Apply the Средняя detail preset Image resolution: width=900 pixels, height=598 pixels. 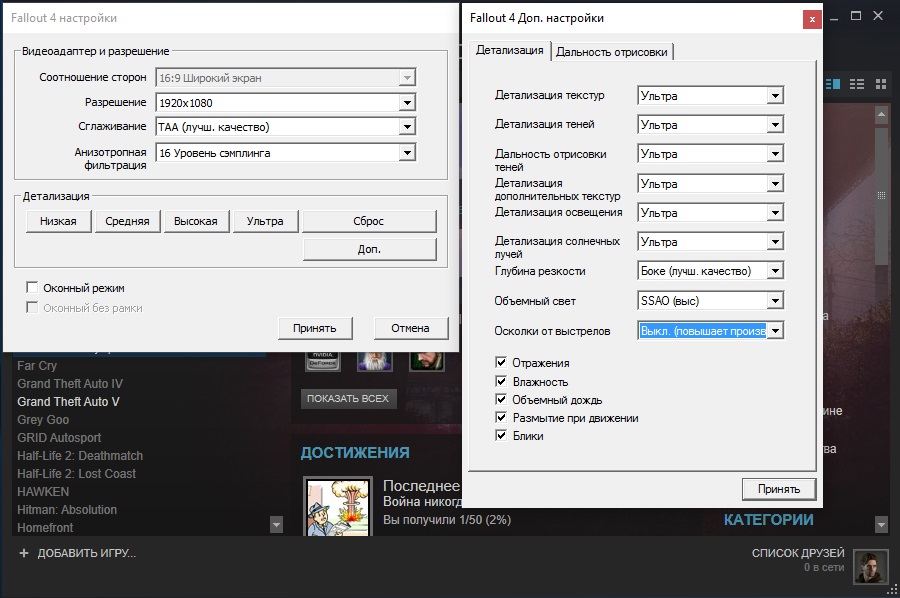pyautogui.click(x=127, y=221)
